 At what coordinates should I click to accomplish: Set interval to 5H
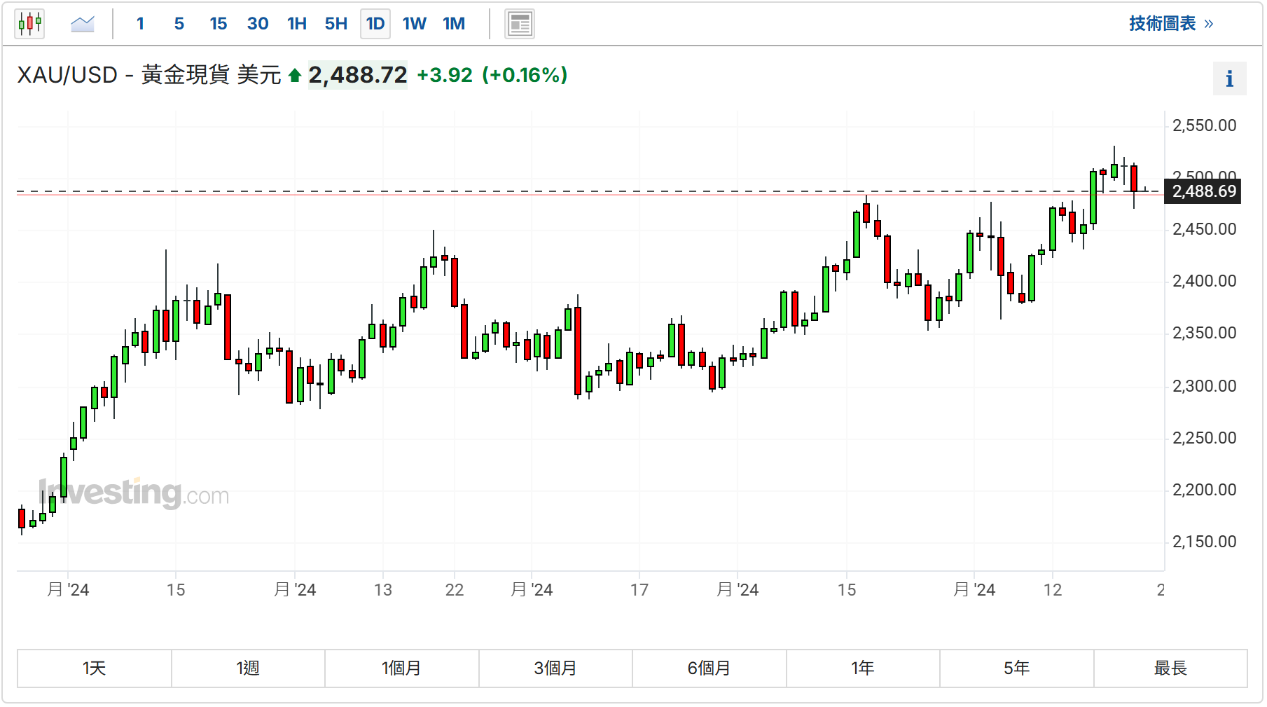(x=336, y=23)
